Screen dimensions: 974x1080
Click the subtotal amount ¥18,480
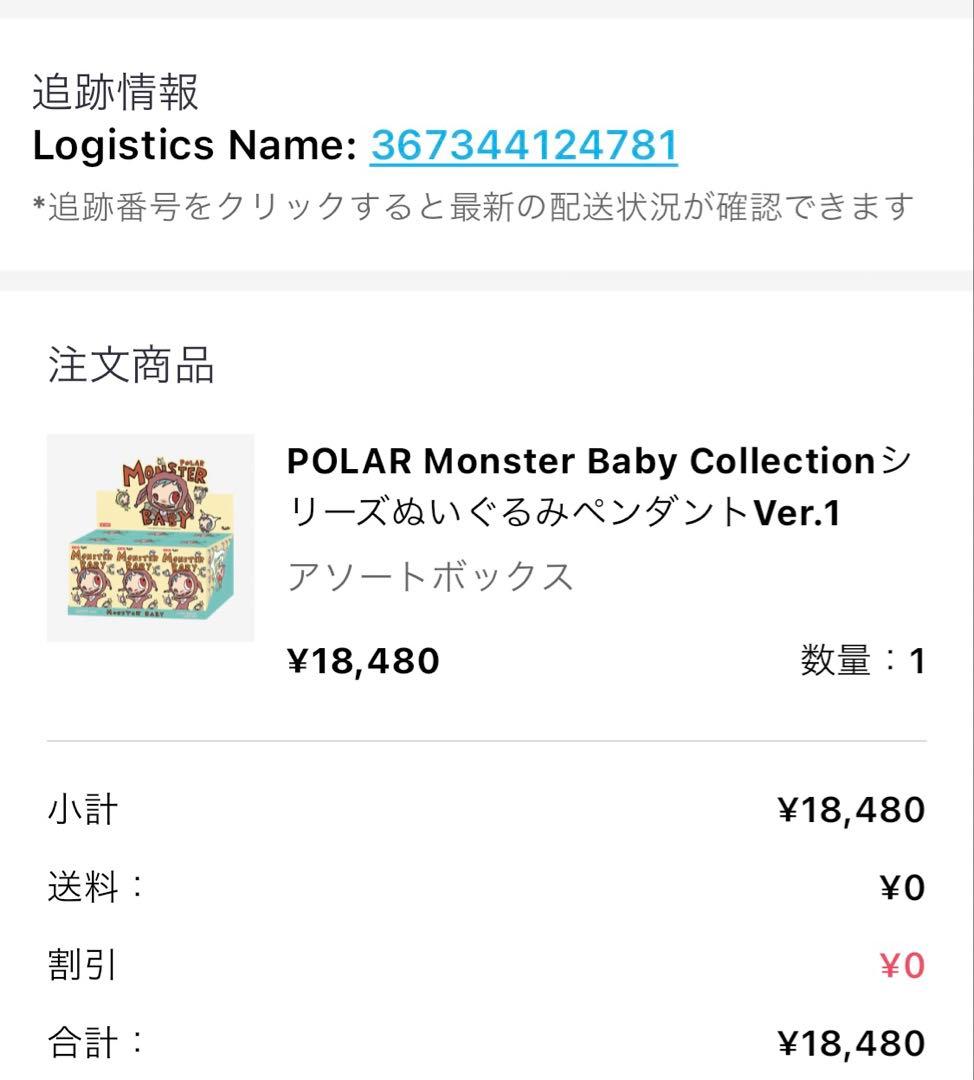click(853, 807)
